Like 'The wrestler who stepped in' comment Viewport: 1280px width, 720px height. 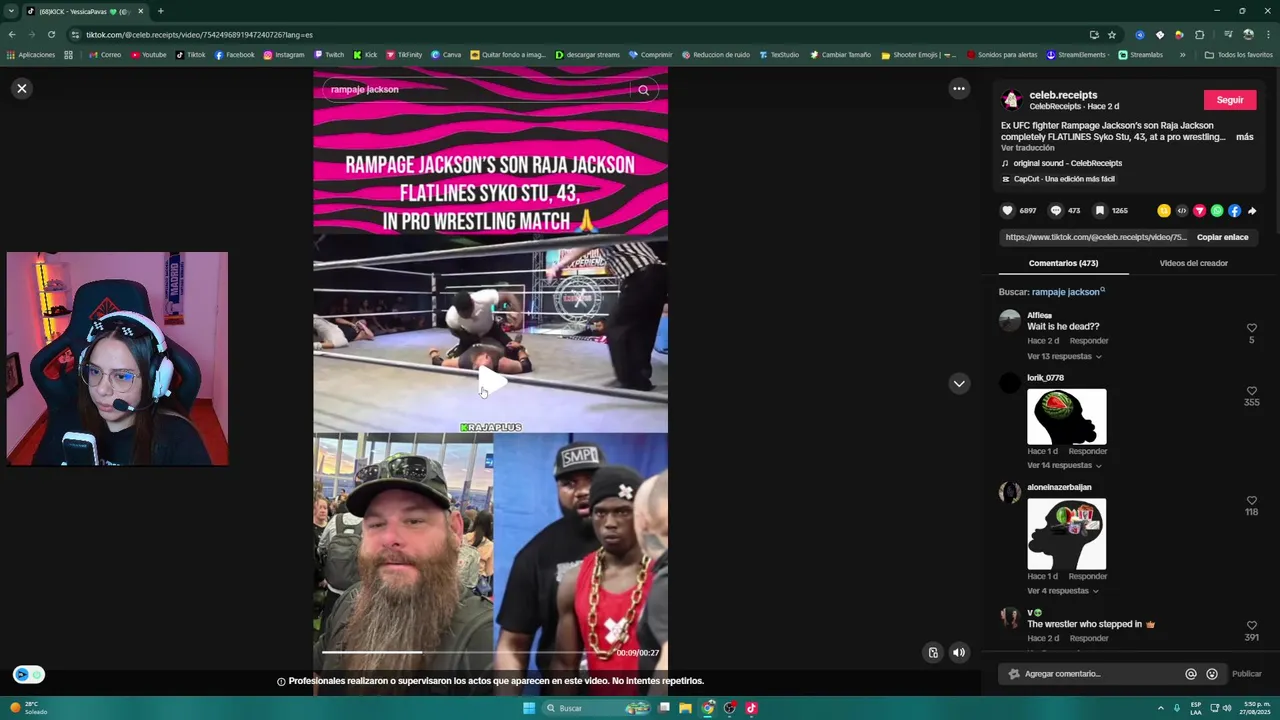click(1251, 625)
